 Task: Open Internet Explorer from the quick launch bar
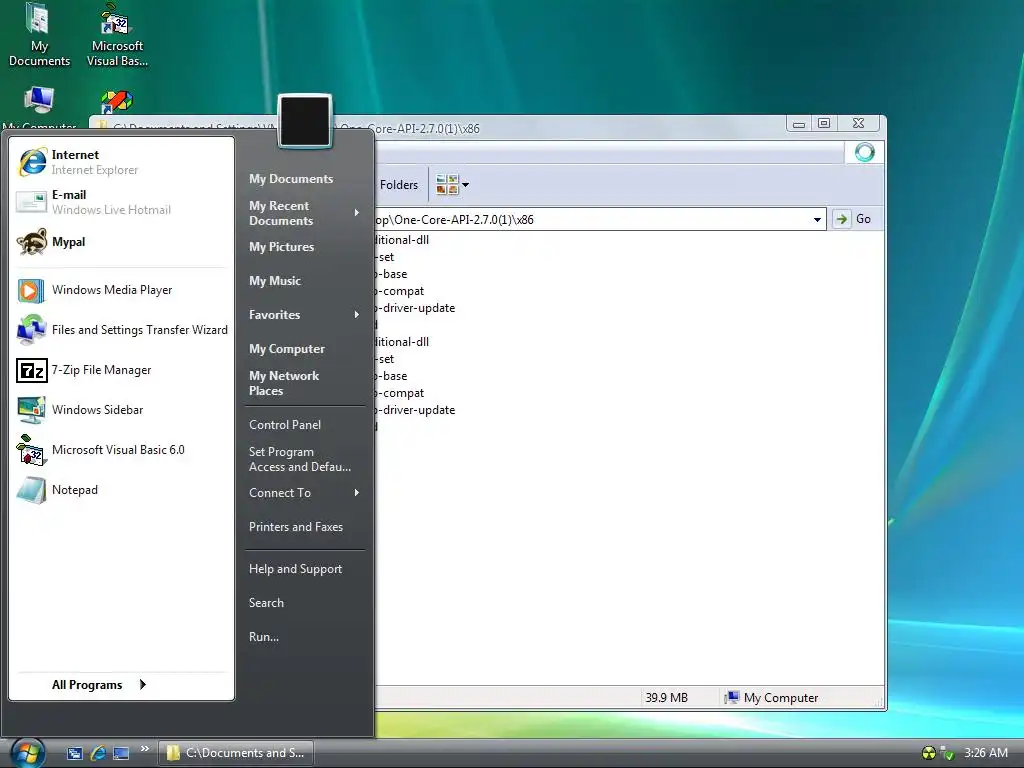pyautogui.click(x=98, y=753)
